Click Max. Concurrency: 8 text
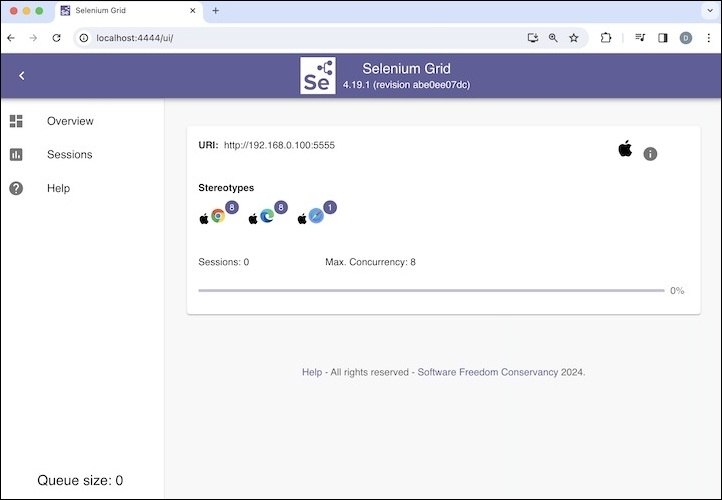This screenshot has height=500, width=722. point(370,262)
